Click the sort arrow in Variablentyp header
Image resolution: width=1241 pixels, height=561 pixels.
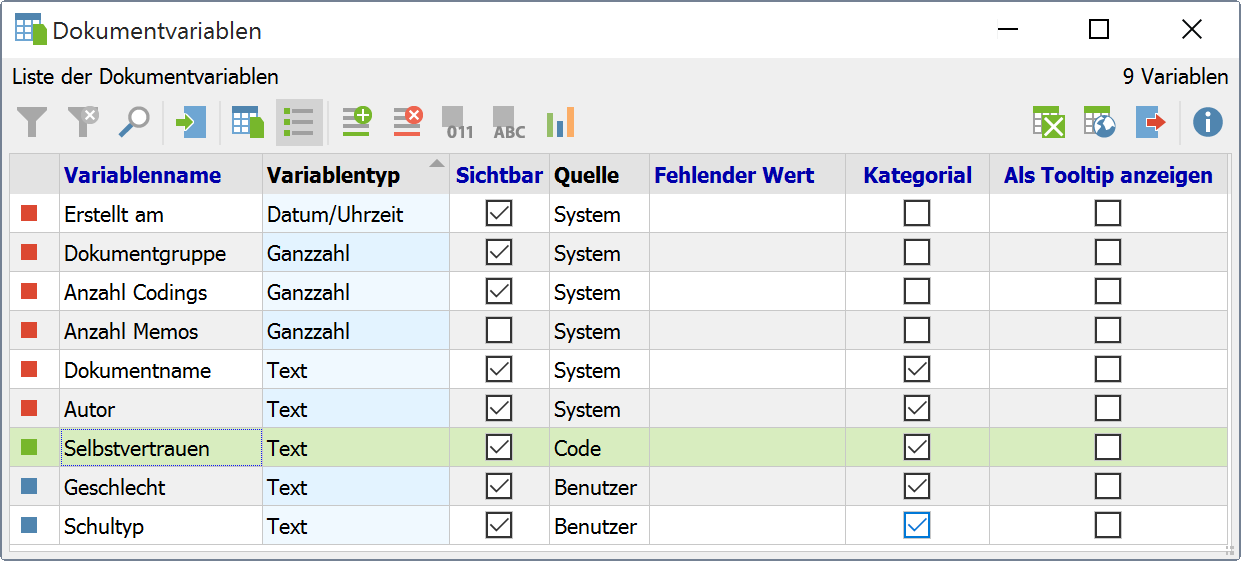coord(436,164)
